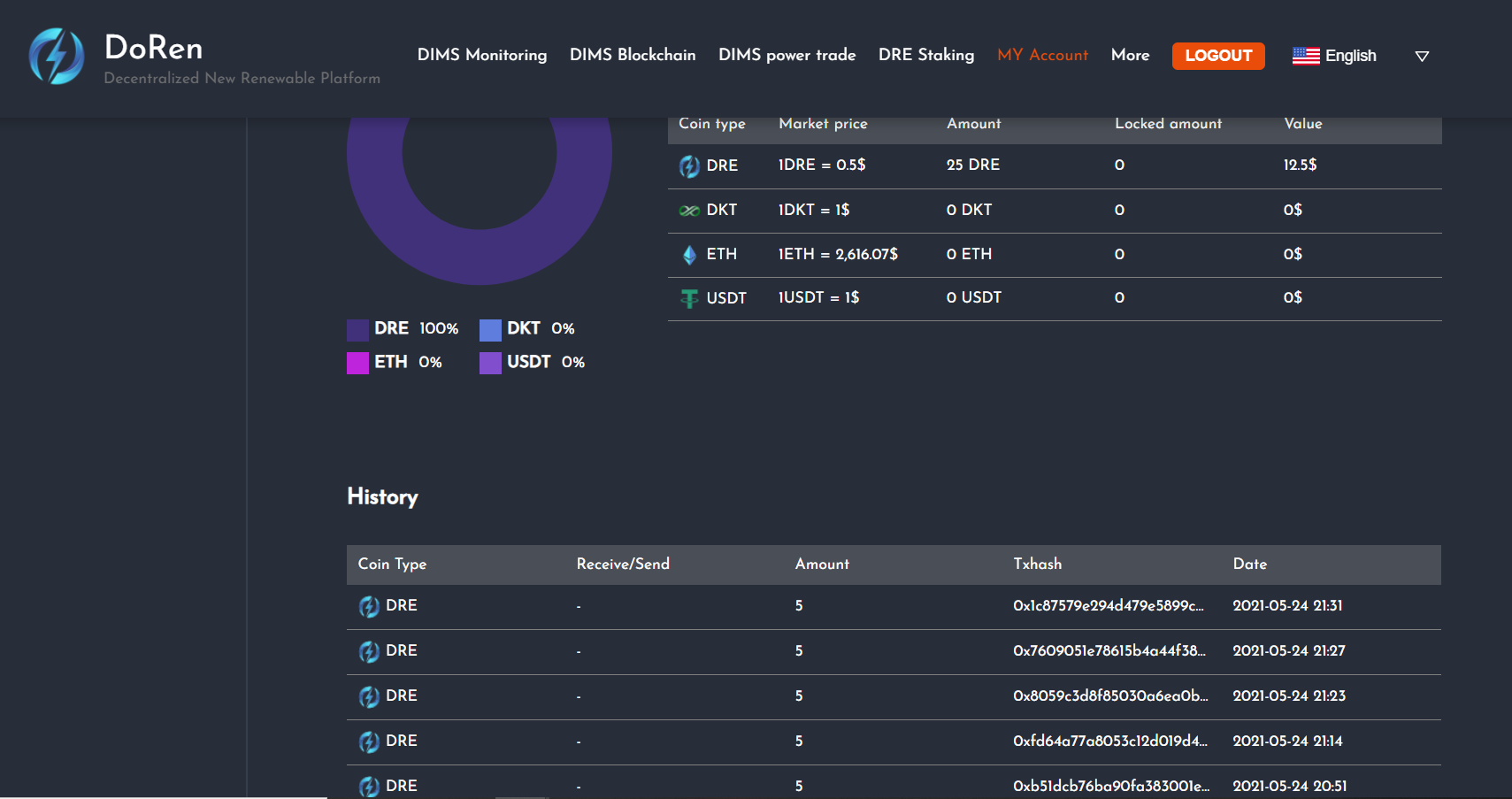Click DRE icon in the 21:23 history row

(x=369, y=696)
